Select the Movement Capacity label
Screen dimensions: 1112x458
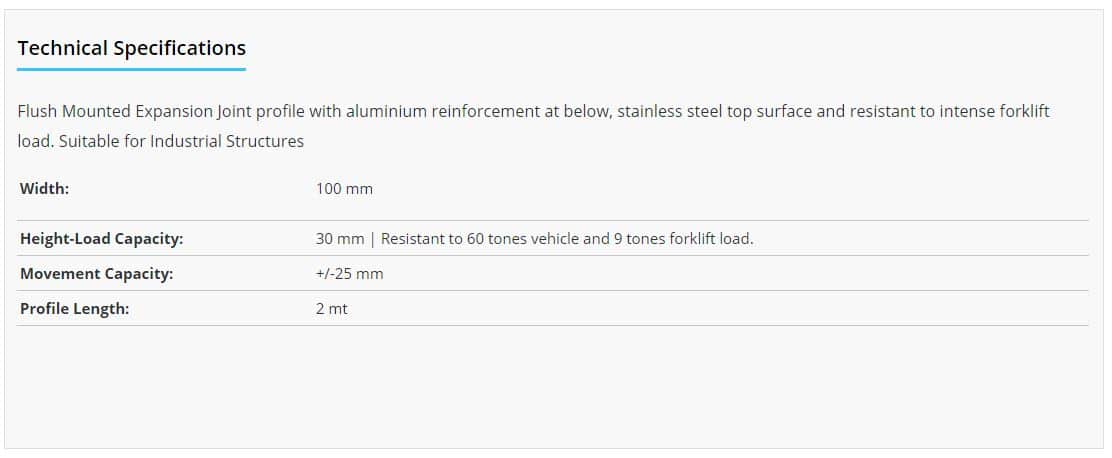pos(96,274)
